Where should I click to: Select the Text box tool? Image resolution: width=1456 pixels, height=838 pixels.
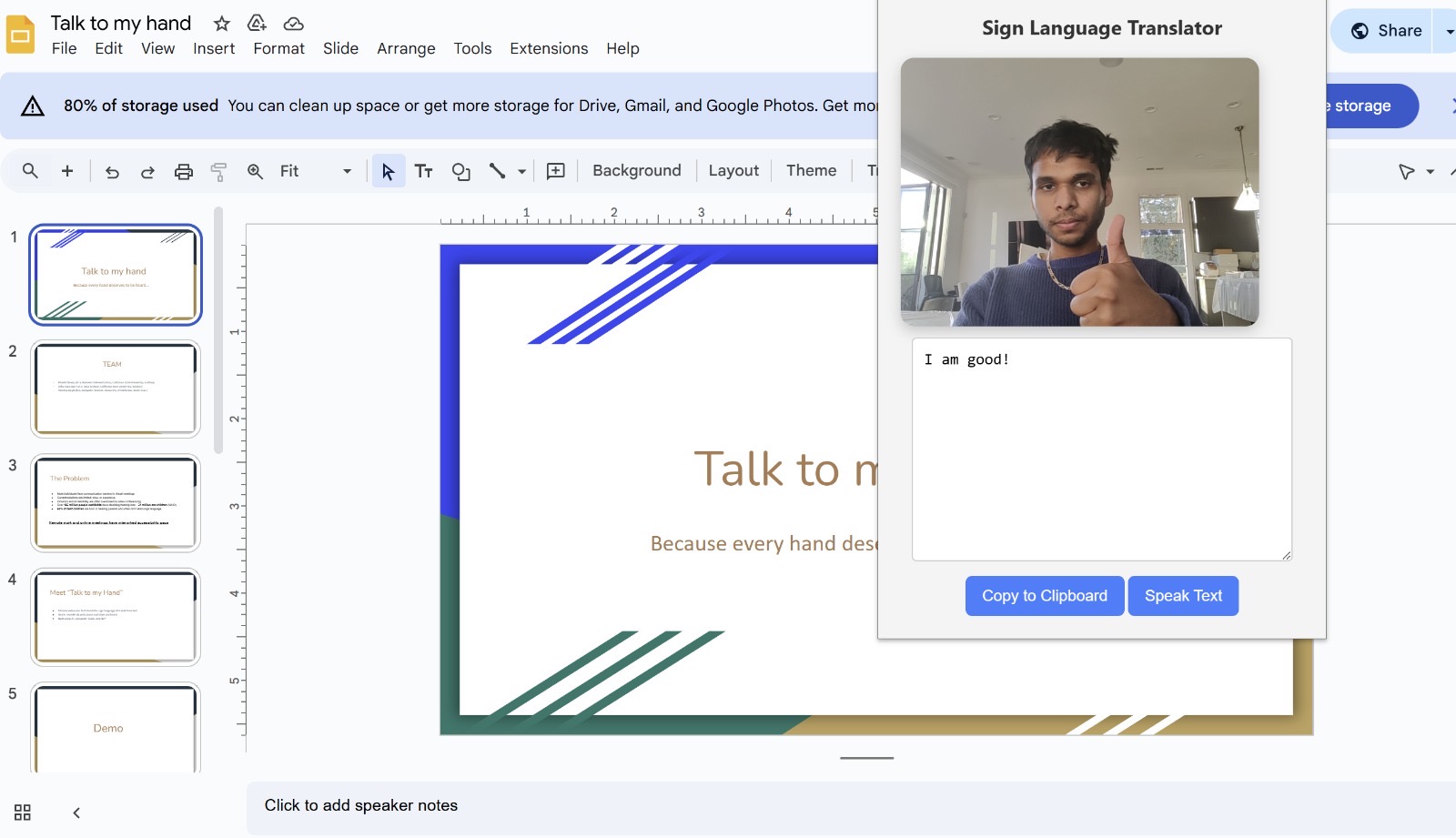coord(424,170)
